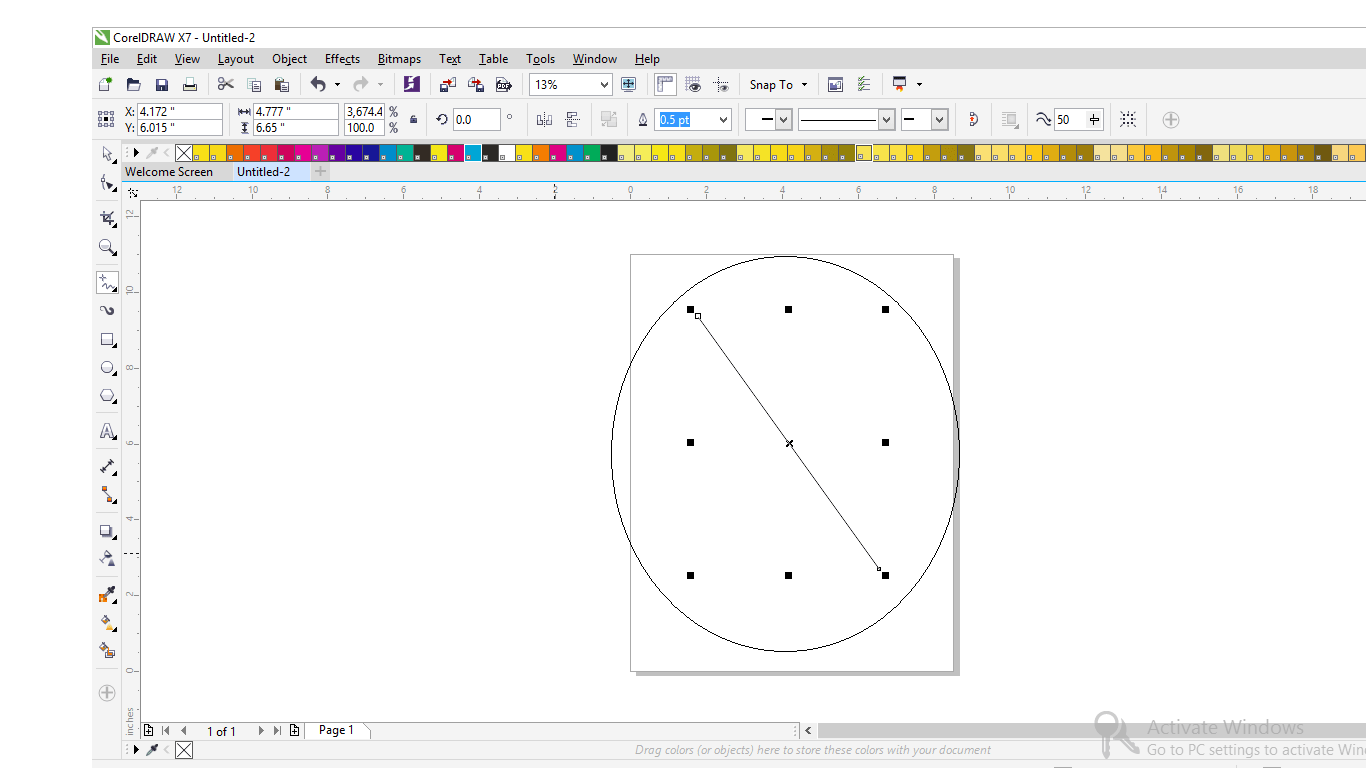Select the Text tool
This screenshot has height=768, width=1366.
(x=107, y=431)
